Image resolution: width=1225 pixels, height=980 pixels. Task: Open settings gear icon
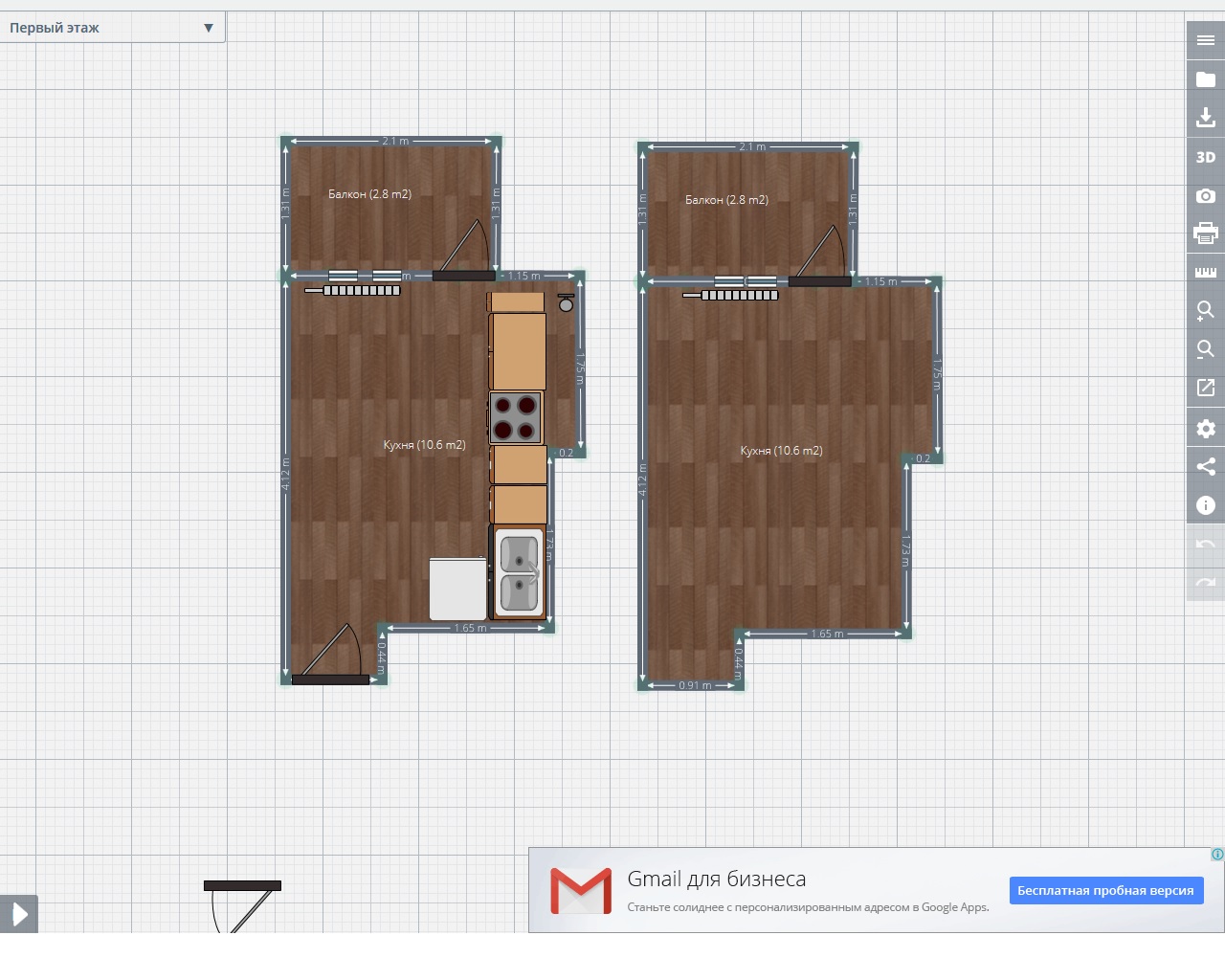[1206, 428]
